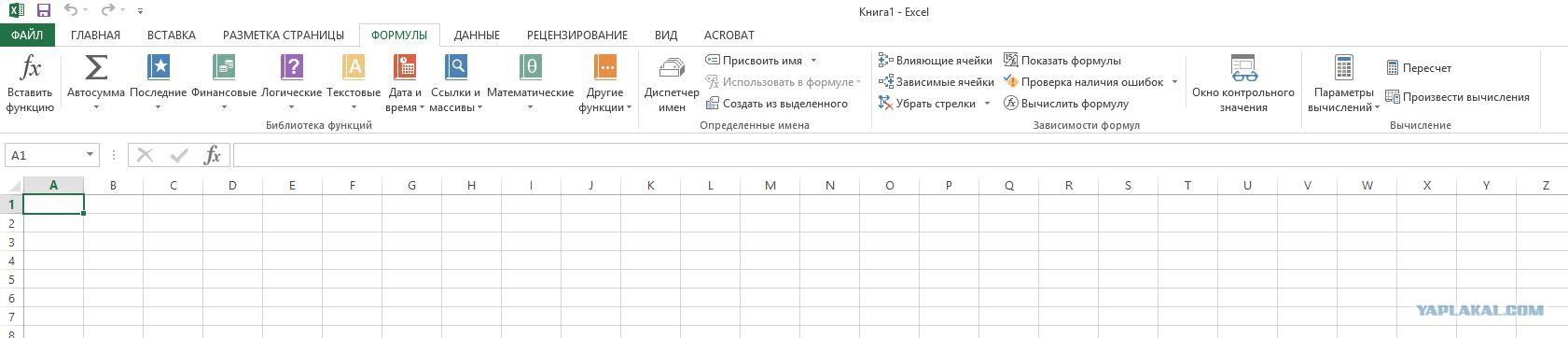This screenshot has width=1568, height=338.
Task: Open the Математические functions icon
Action: (530, 68)
